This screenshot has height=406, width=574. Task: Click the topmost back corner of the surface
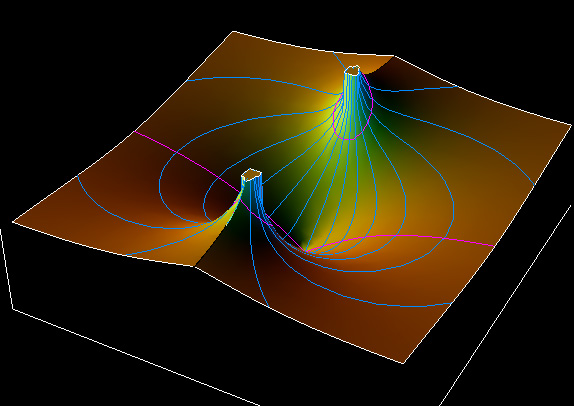pyautogui.click(x=233, y=32)
